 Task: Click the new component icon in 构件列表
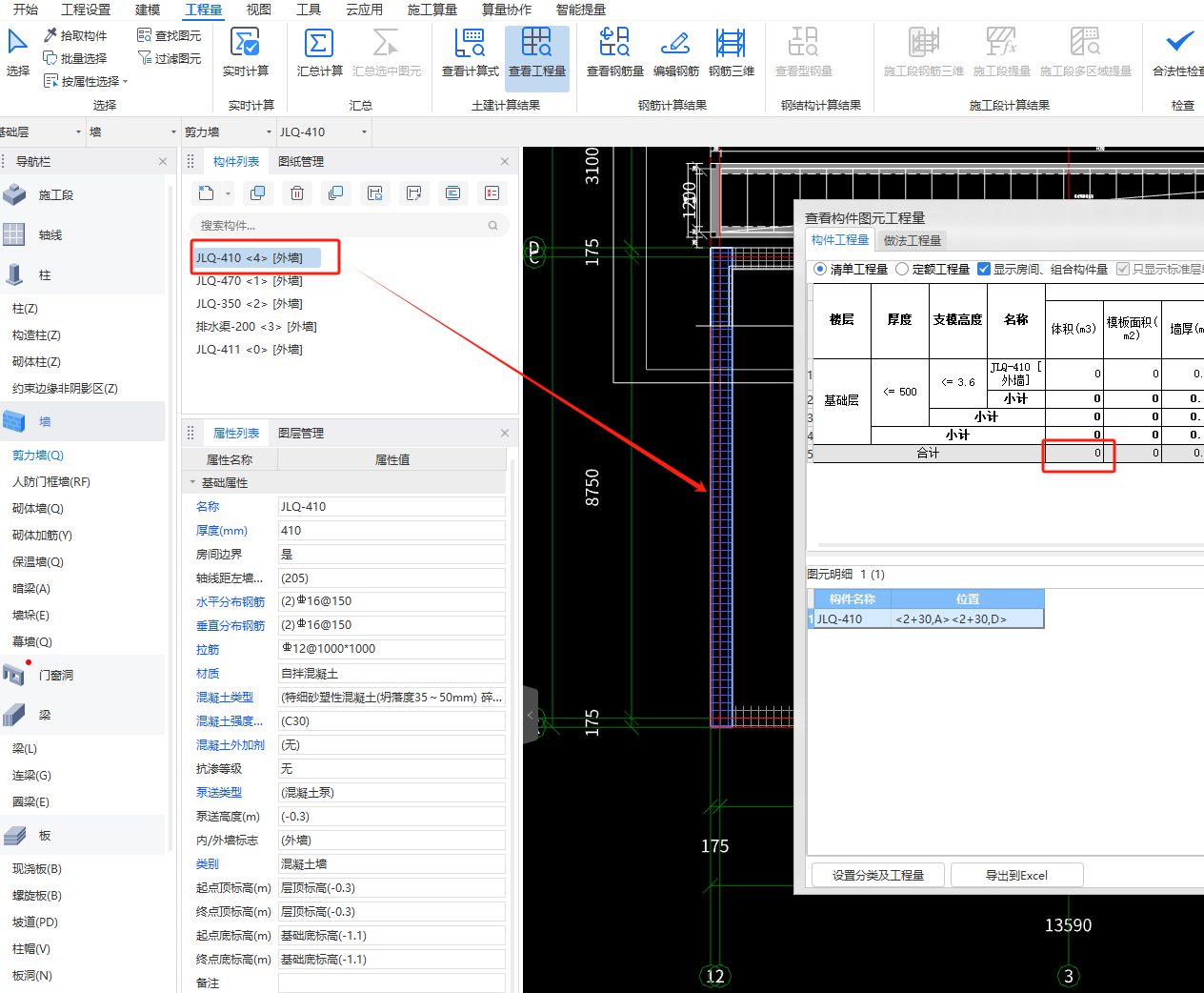point(206,193)
